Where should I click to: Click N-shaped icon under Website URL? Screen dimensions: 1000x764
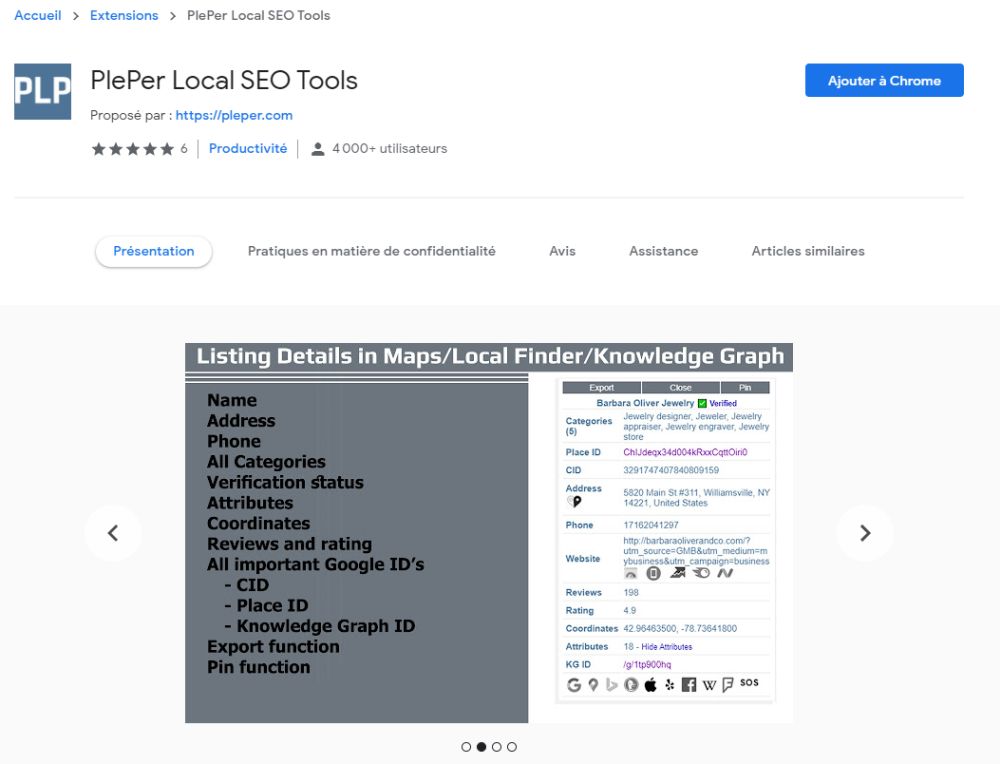point(725,573)
